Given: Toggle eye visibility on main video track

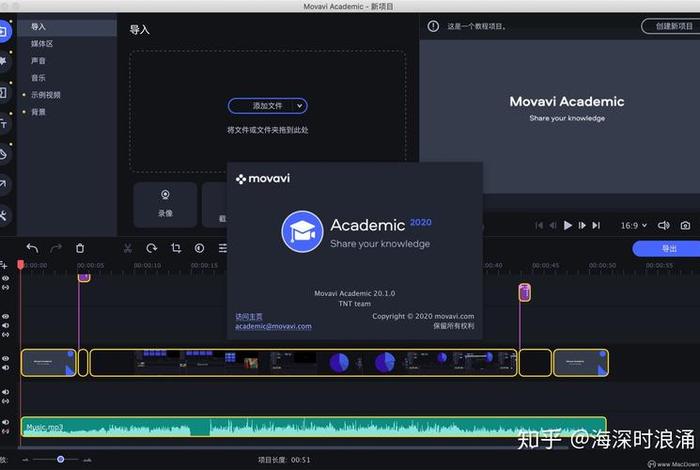Looking at the screenshot, I should pos(6,357).
